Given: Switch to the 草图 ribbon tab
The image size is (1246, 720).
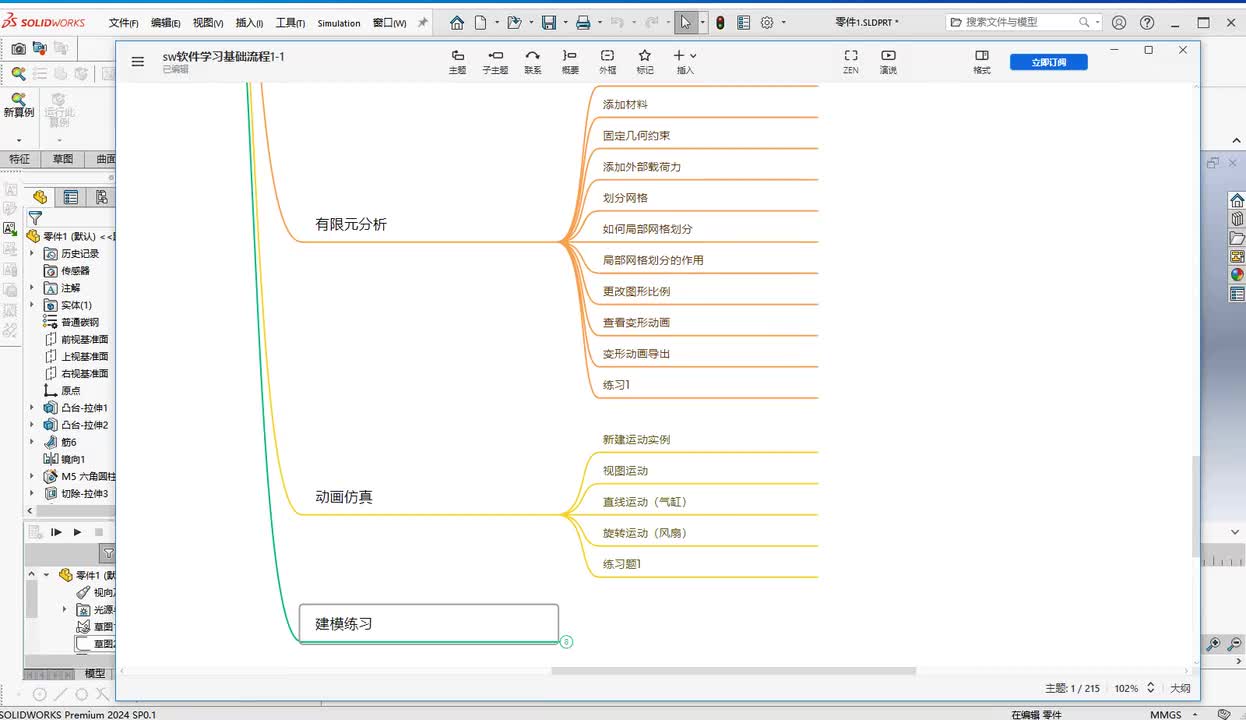Looking at the screenshot, I should point(63,159).
